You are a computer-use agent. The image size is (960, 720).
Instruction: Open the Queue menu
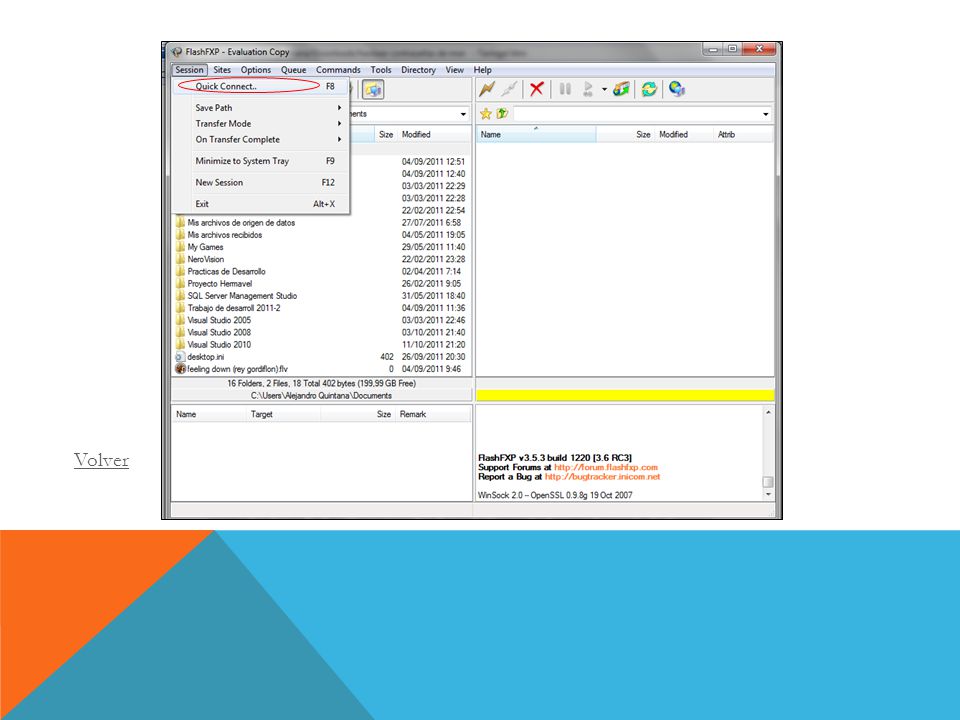click(293, 70)
